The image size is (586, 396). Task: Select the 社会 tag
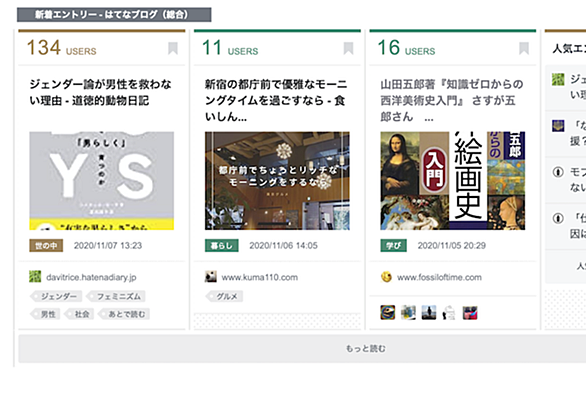click(79, 314)
